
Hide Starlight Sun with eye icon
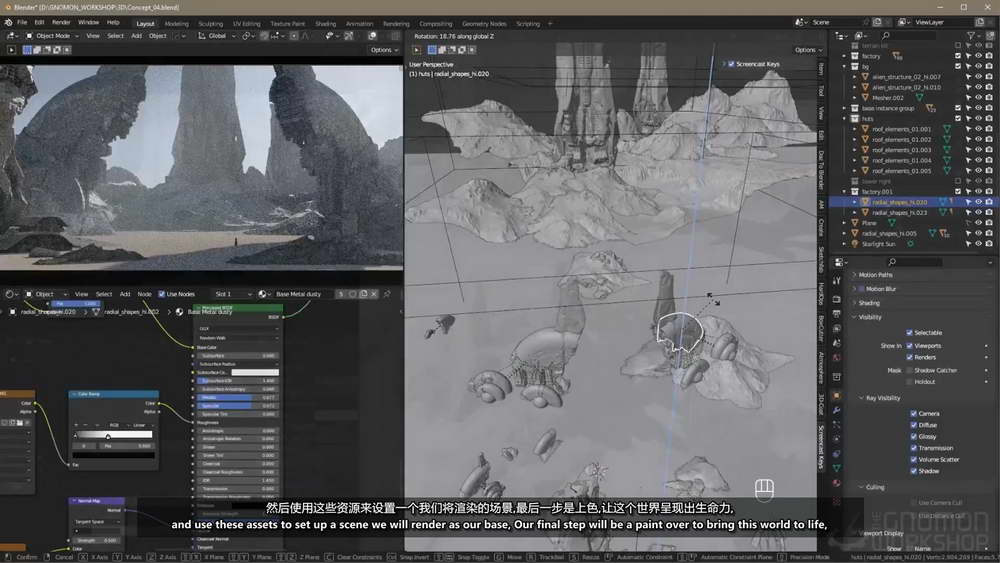coord(978,244)
